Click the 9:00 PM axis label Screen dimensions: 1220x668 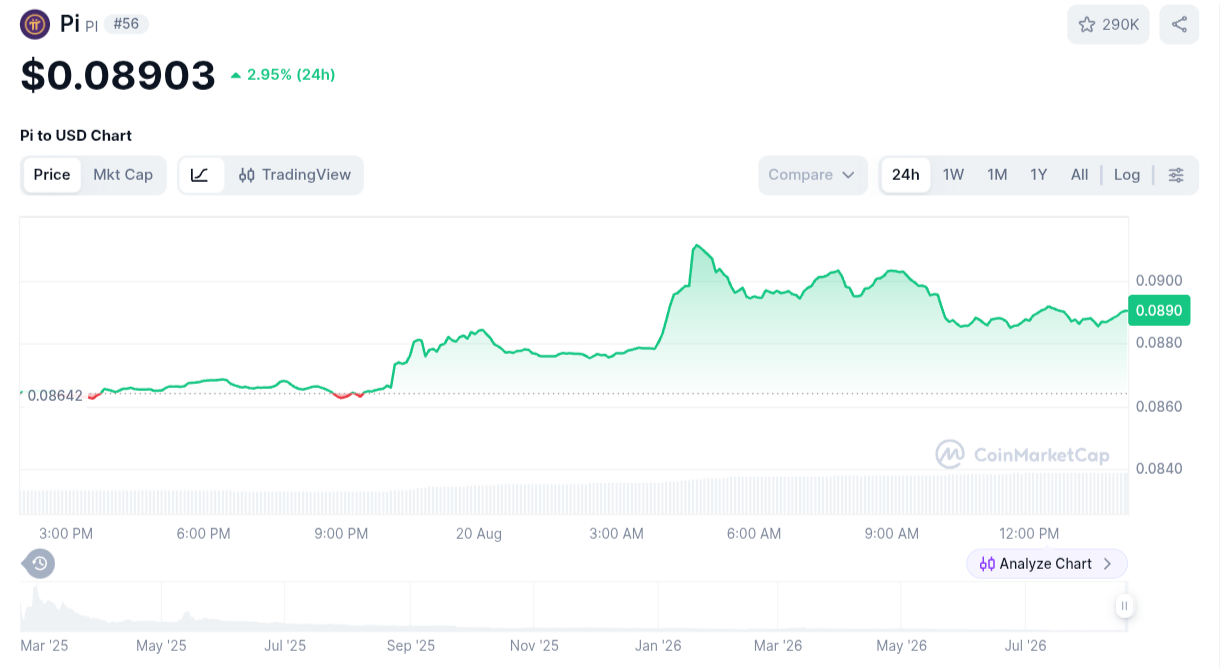(341, 534)
